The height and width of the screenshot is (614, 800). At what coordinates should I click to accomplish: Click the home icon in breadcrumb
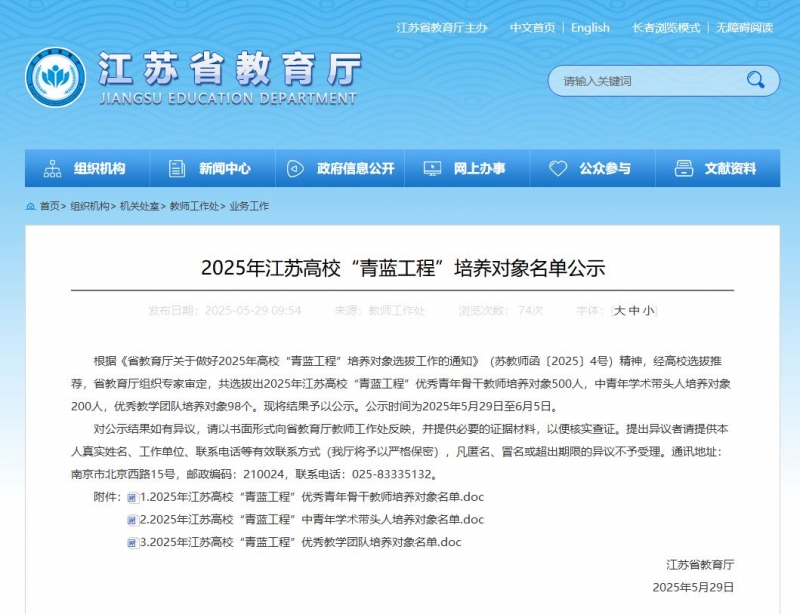tap(31, 206)
